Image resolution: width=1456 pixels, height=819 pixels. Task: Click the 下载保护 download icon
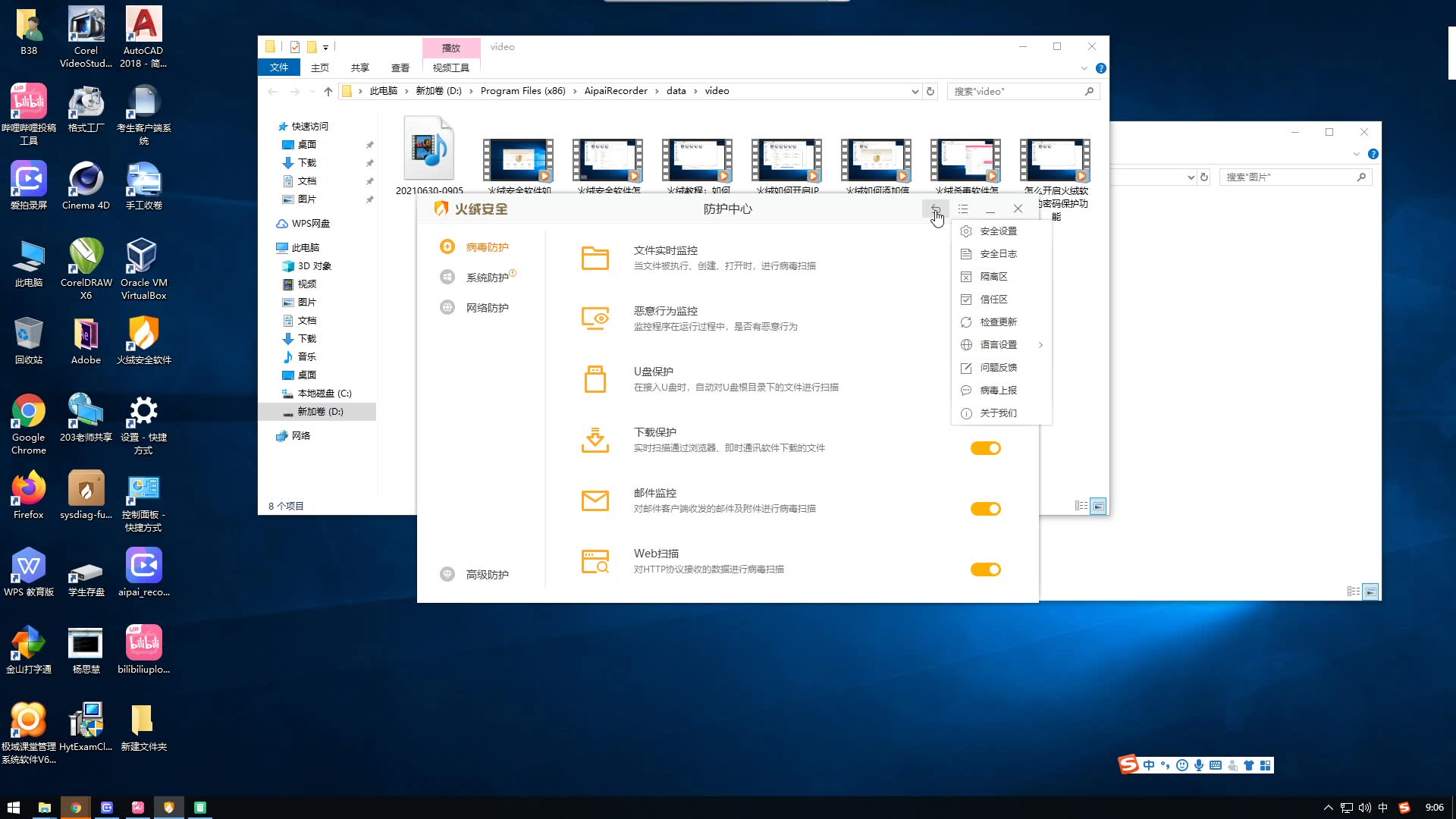pyautogui.click(x=595, y=440)
